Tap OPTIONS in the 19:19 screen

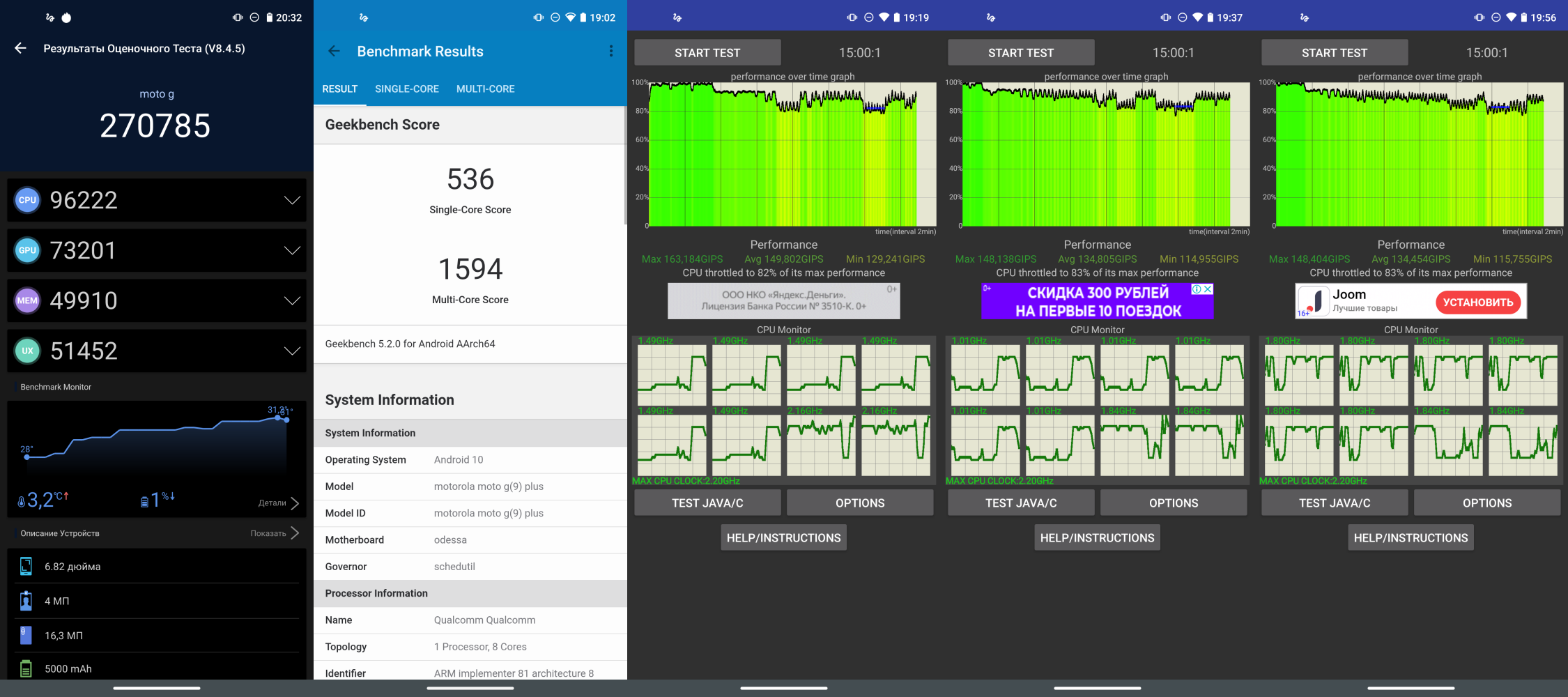click(860, 503)
